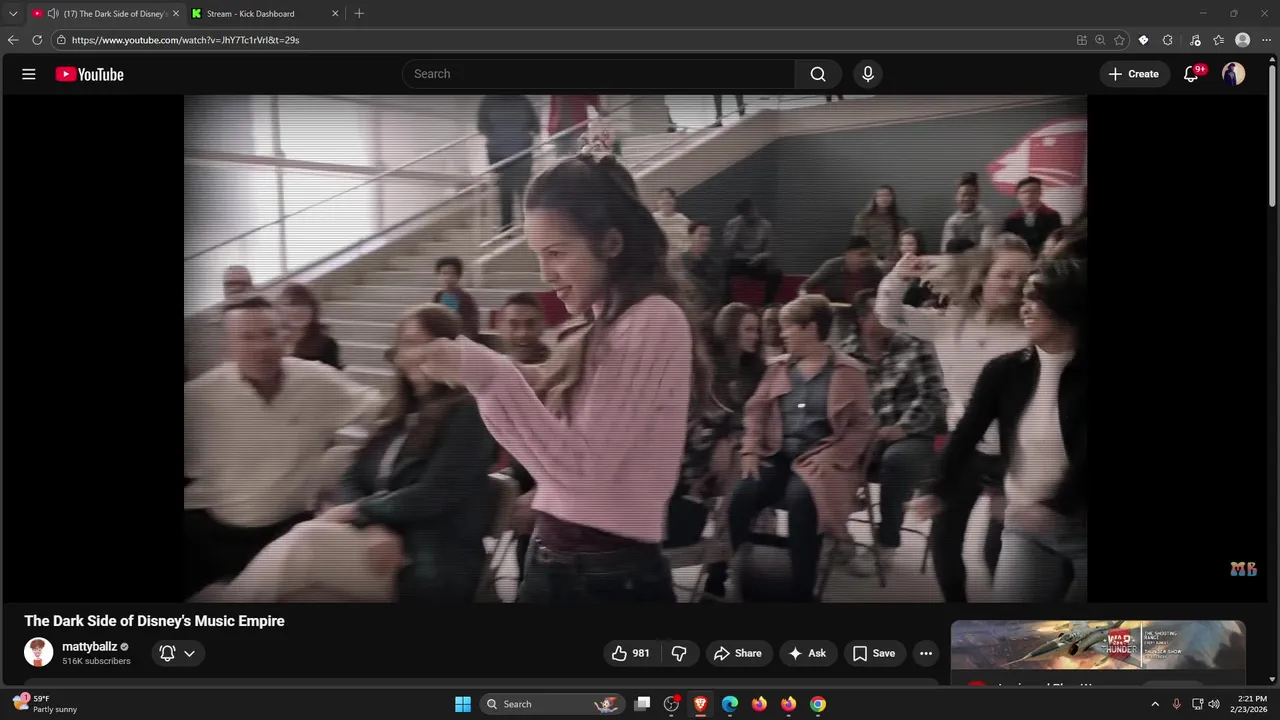1280x720 pixels.
Task: Start voice search with the microphone icon
Action: 868,74
